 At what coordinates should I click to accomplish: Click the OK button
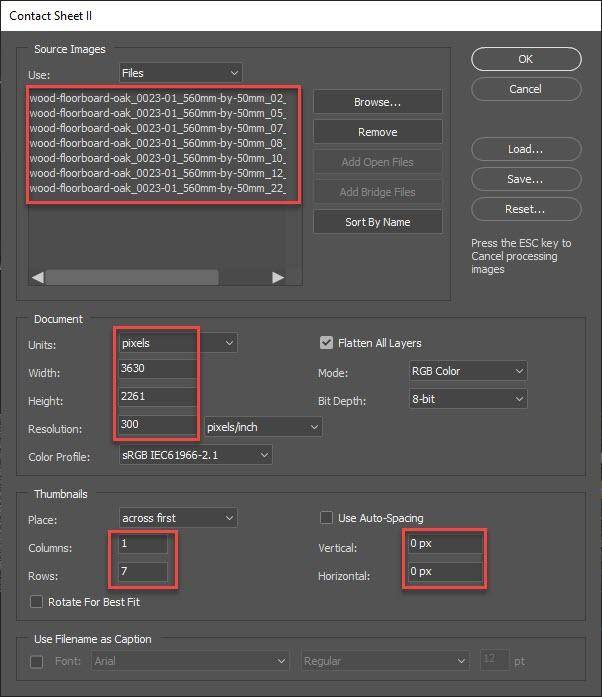pos(525,59)
